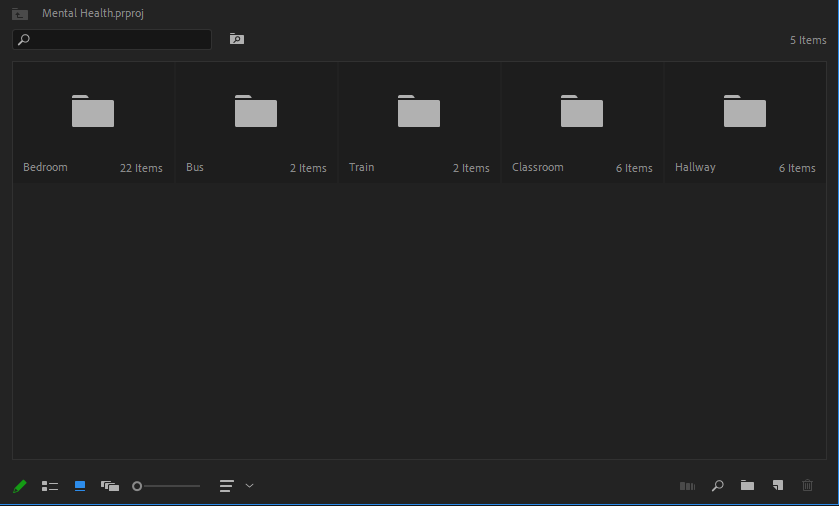Switch to Freeform View
Screen dimensions: 839x506
(110, 486)
